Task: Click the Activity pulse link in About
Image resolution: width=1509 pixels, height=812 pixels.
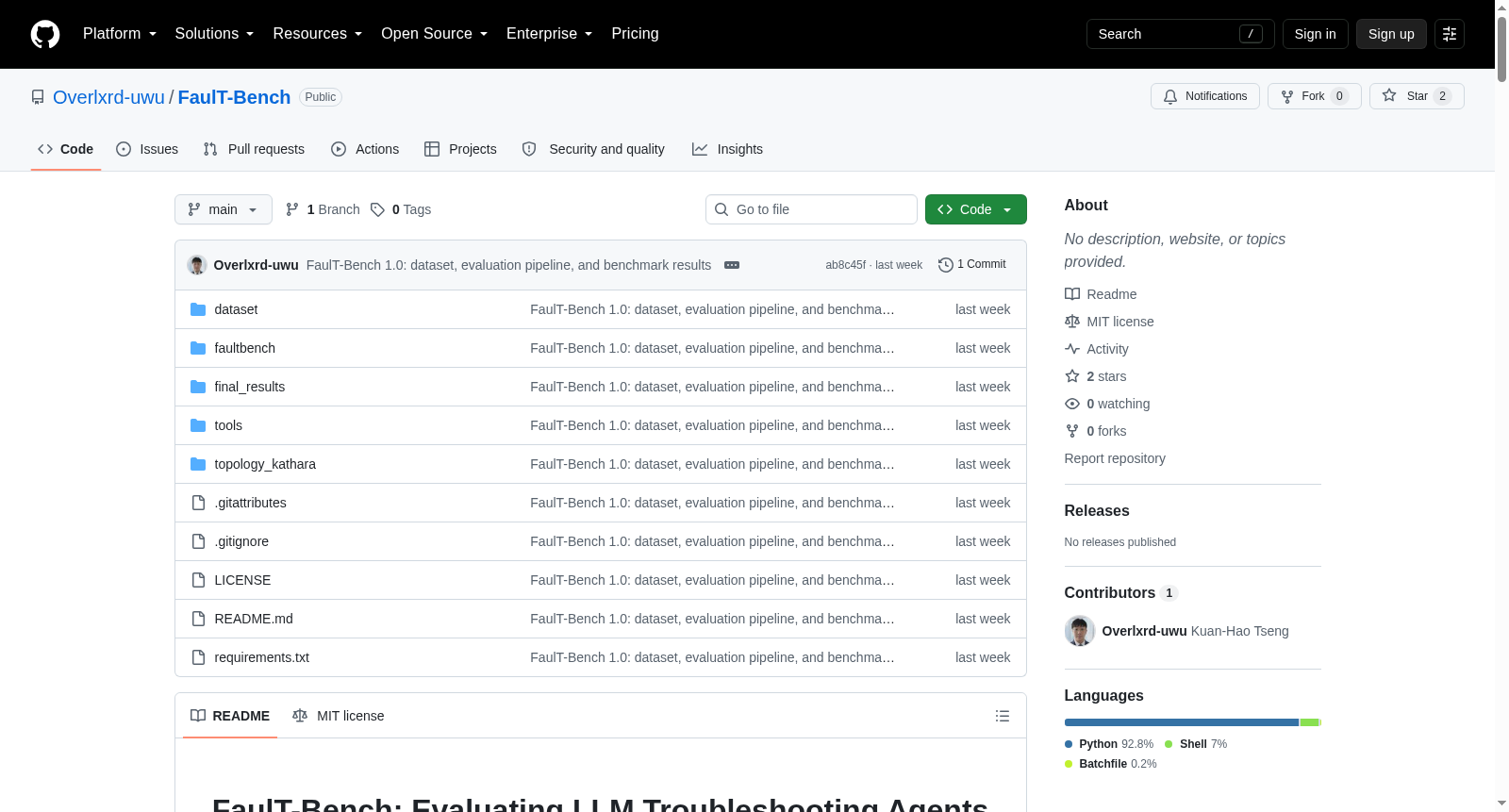Action: (x=1096, y=349)
